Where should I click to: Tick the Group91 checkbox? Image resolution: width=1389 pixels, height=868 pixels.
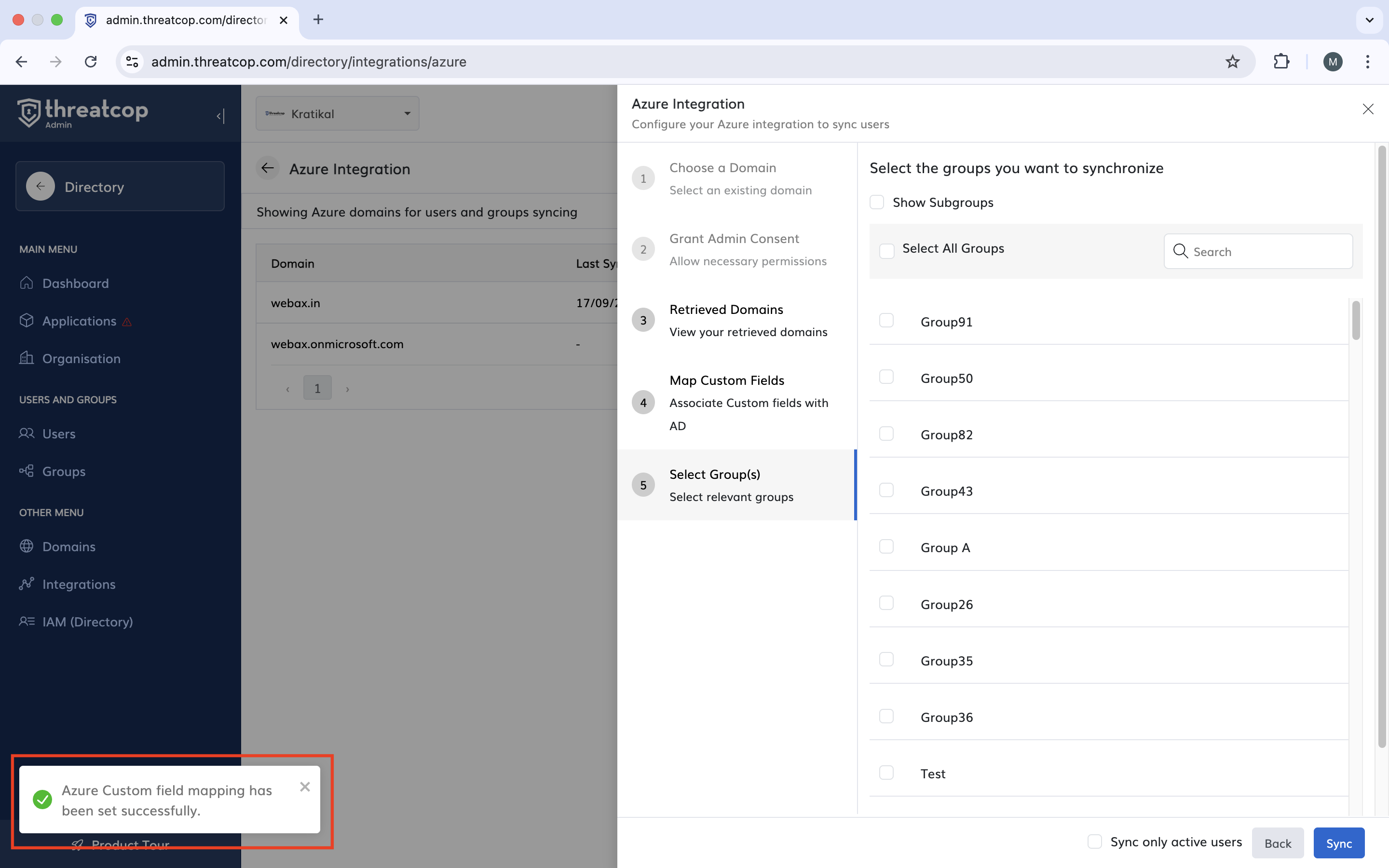pos(886,320)
